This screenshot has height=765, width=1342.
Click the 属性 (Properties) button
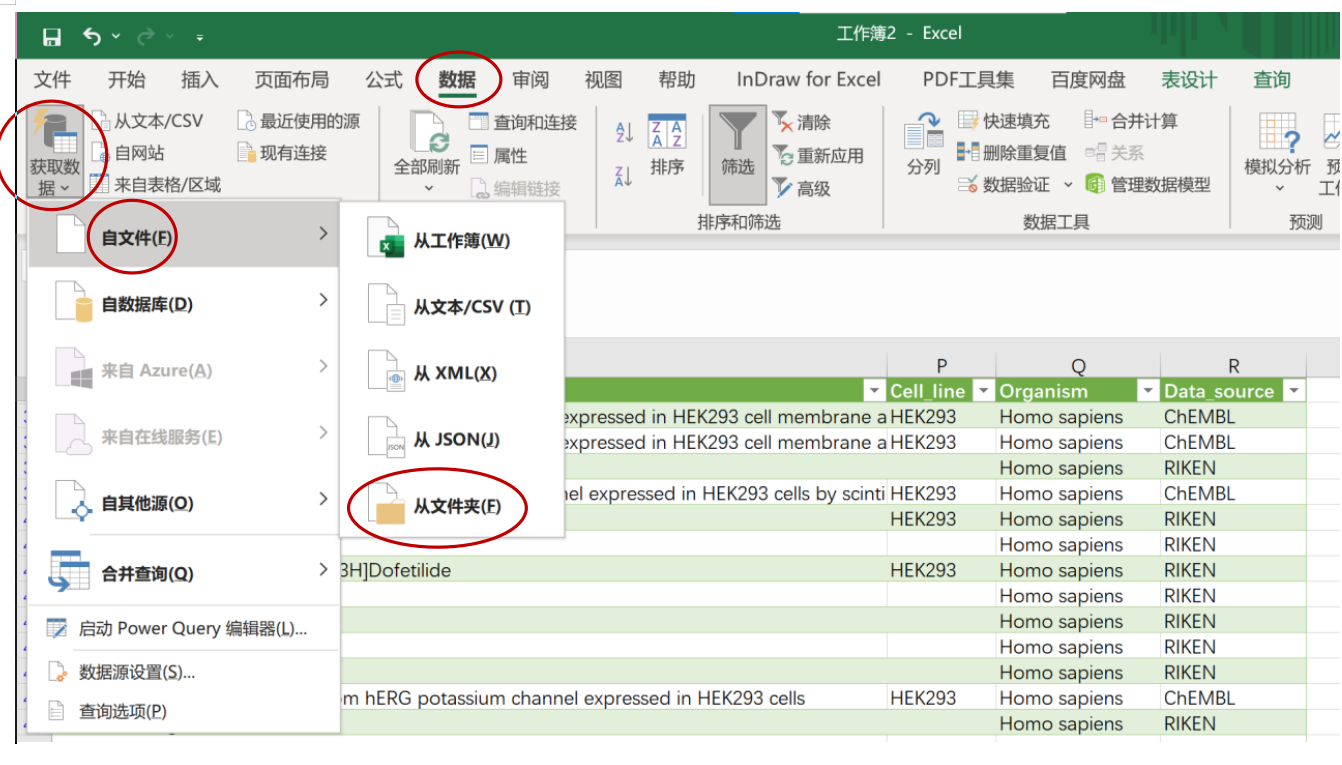tap(498, 155)
